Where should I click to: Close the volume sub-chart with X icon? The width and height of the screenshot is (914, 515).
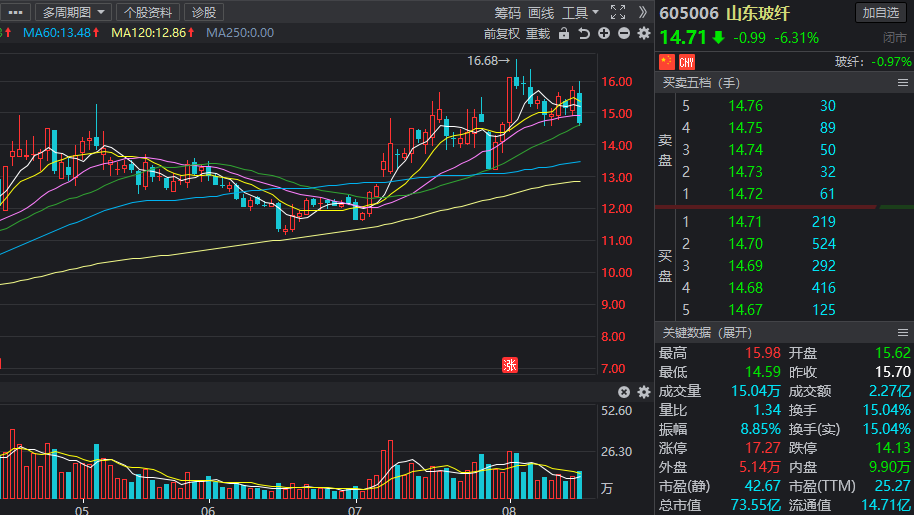[624, 392]
